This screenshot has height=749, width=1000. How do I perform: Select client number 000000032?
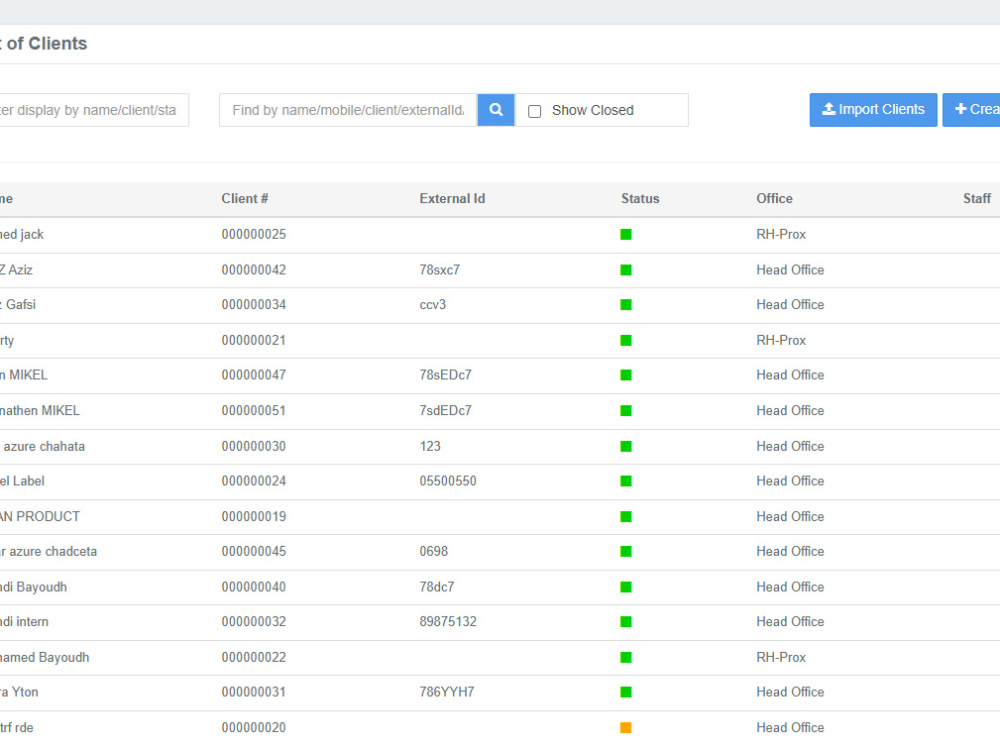pos(254,621)
